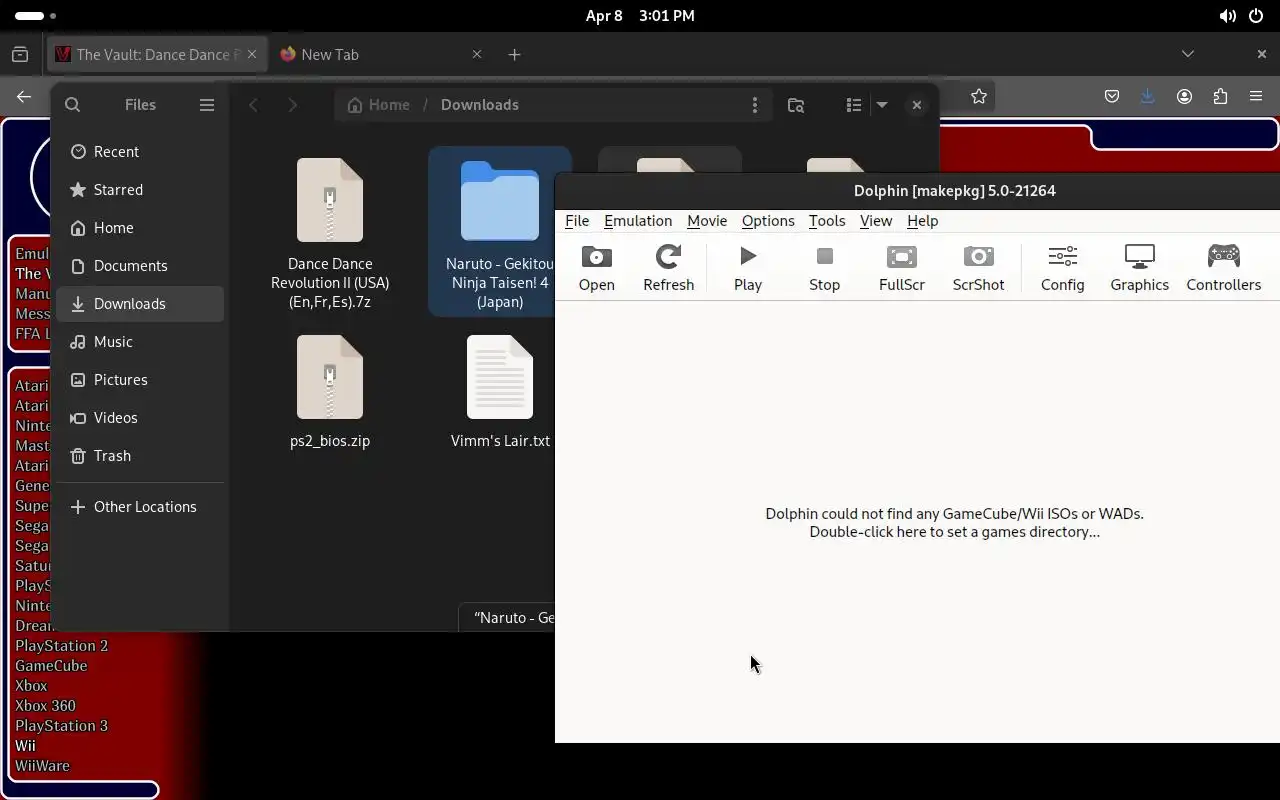Open Other Locations in Files sidebar
This screenshot has height=800, width=1280.
[140, 507]
